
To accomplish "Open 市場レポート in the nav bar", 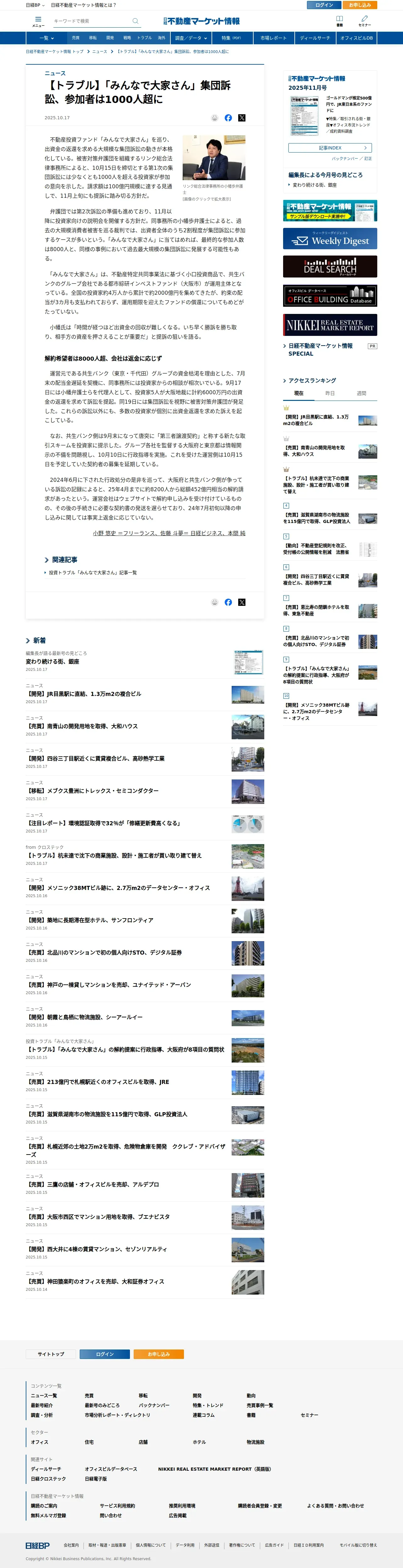I will click(273, 38).
